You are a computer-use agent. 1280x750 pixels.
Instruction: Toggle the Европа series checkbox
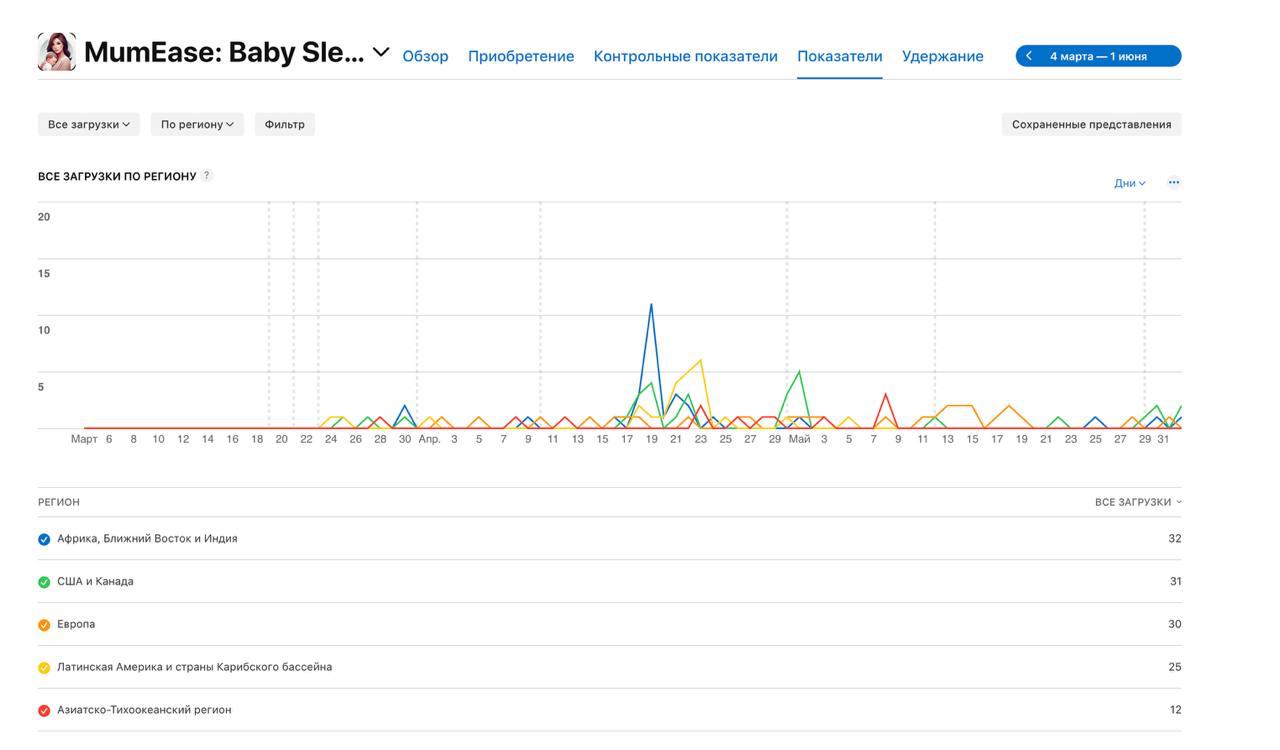coord(44,625)
